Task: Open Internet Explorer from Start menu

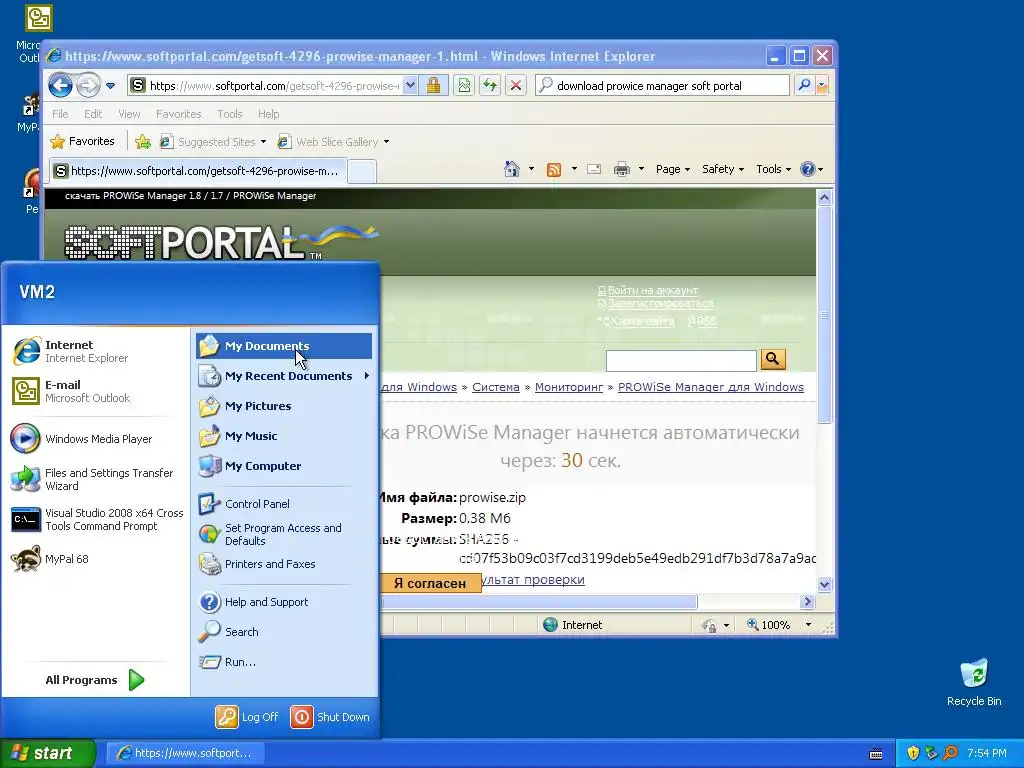Action: click(95, 351)
